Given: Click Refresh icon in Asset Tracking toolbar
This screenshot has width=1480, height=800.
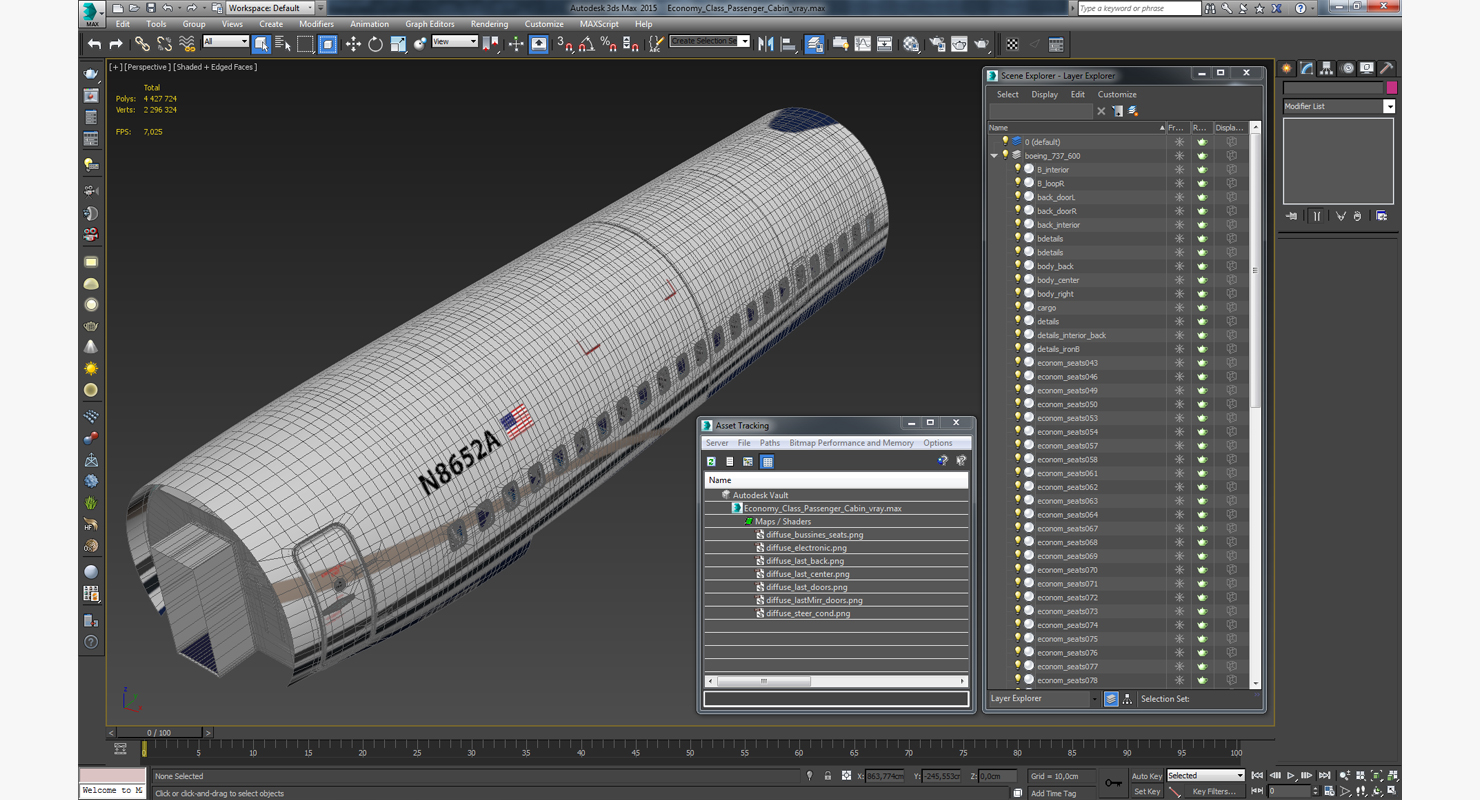Looking at the screenshot, I should [x=711, y=461].
